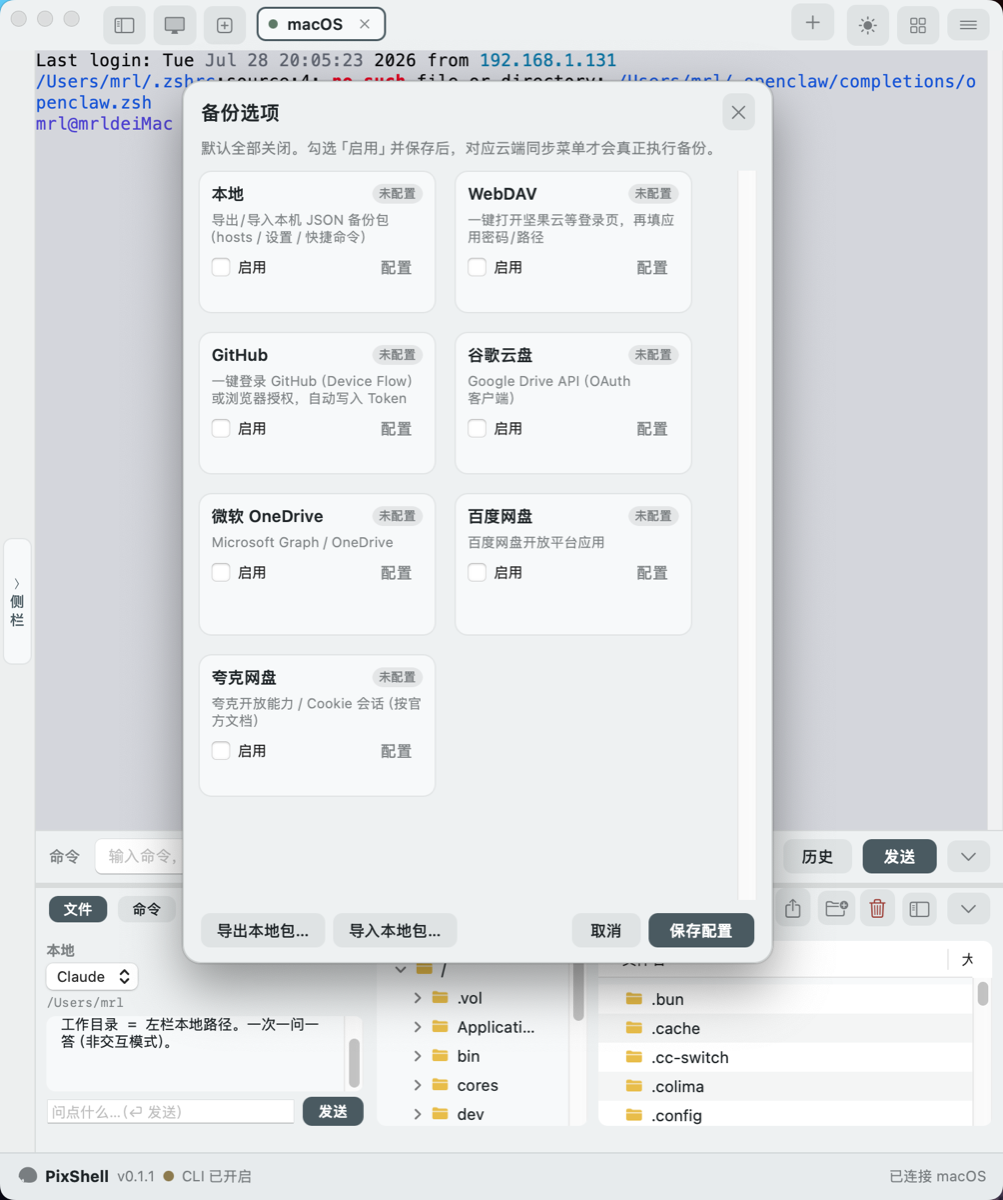Focus the 问点什么 input field
The image size is (1003, 1200).
tap(171, 1111)
